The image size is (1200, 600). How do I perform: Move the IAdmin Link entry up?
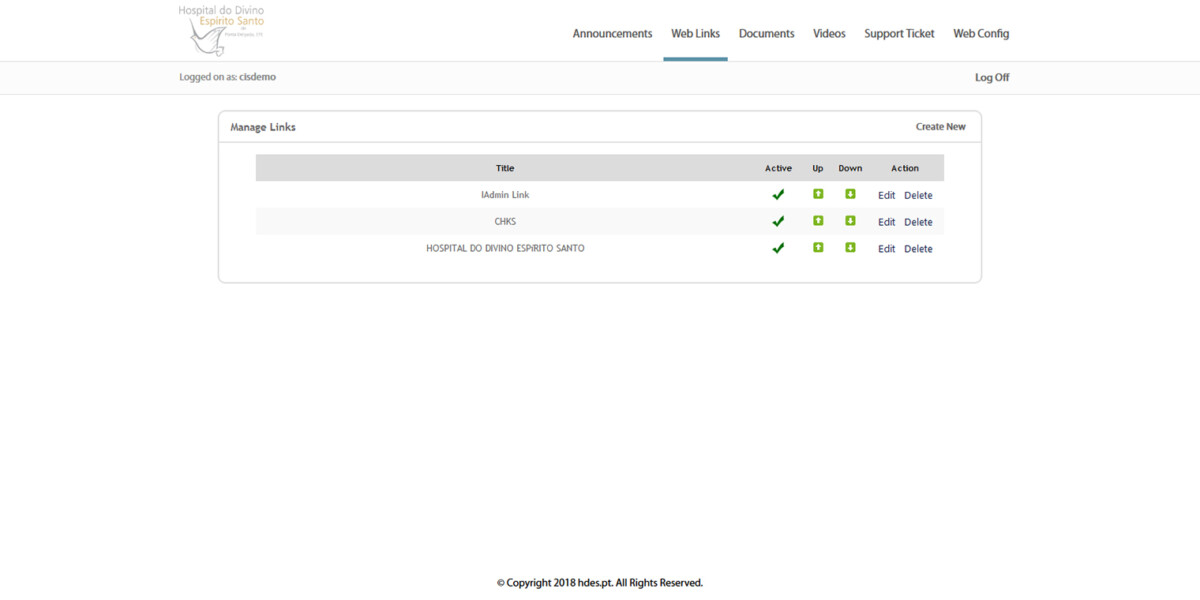(817, 194)
